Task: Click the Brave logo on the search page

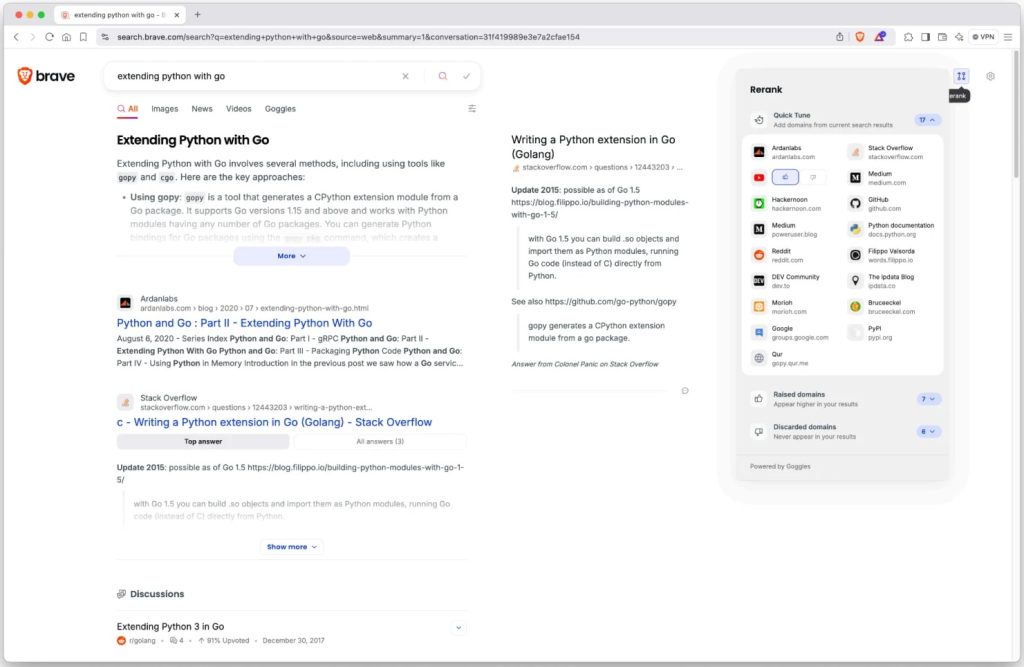Action: [x=46, y=76]
